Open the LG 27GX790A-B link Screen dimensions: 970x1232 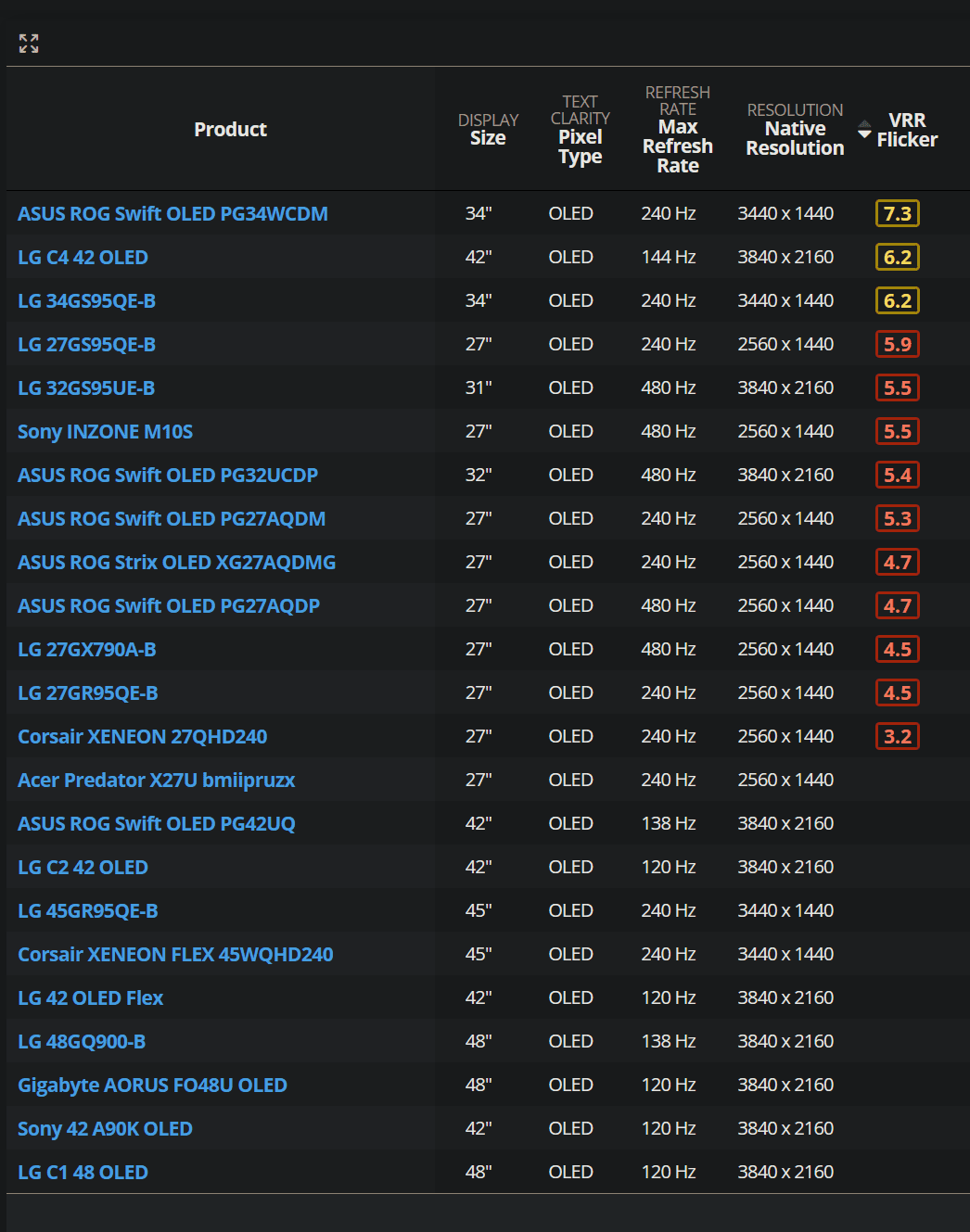(86, 650)
